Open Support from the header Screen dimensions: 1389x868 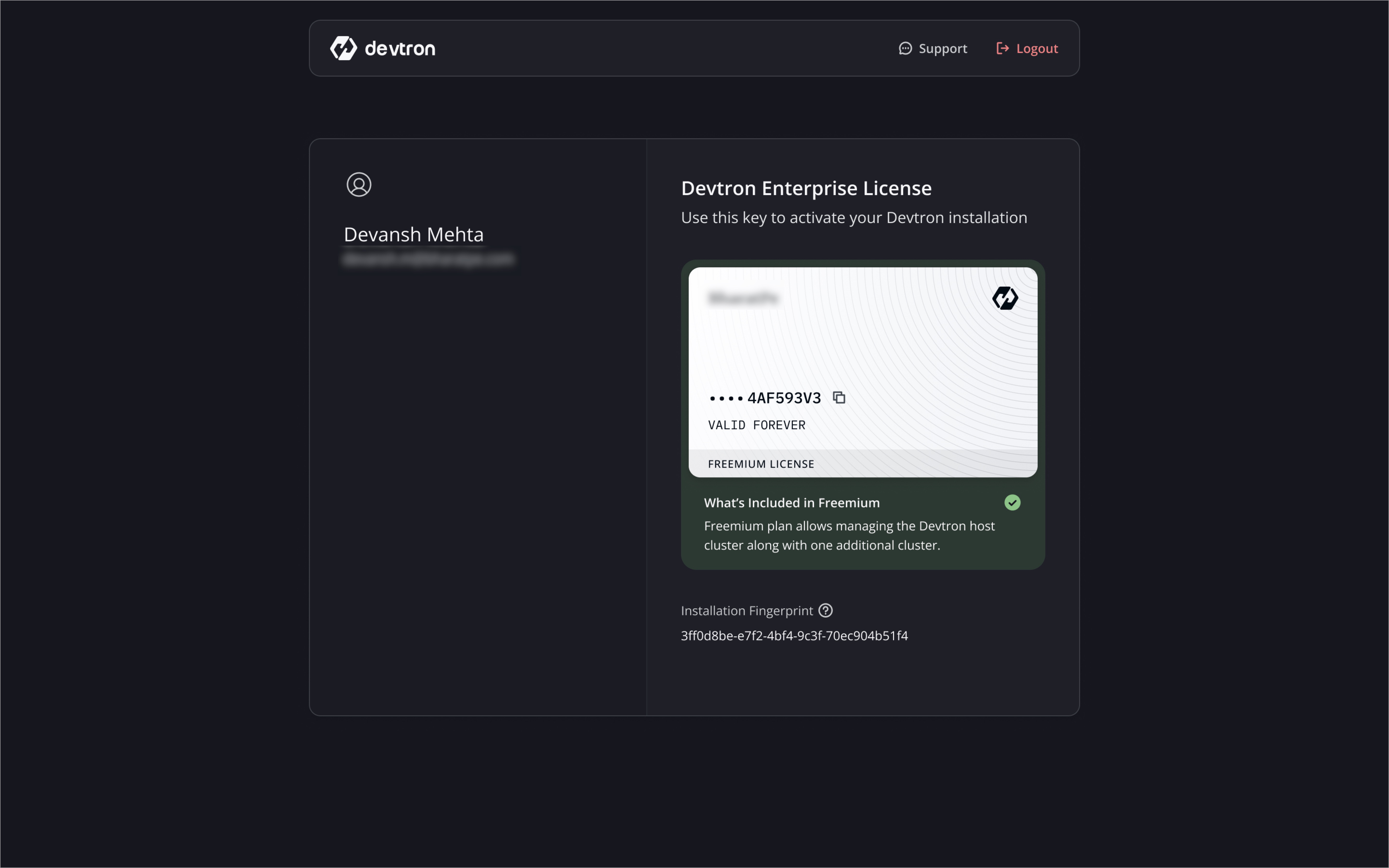point(942,48)
